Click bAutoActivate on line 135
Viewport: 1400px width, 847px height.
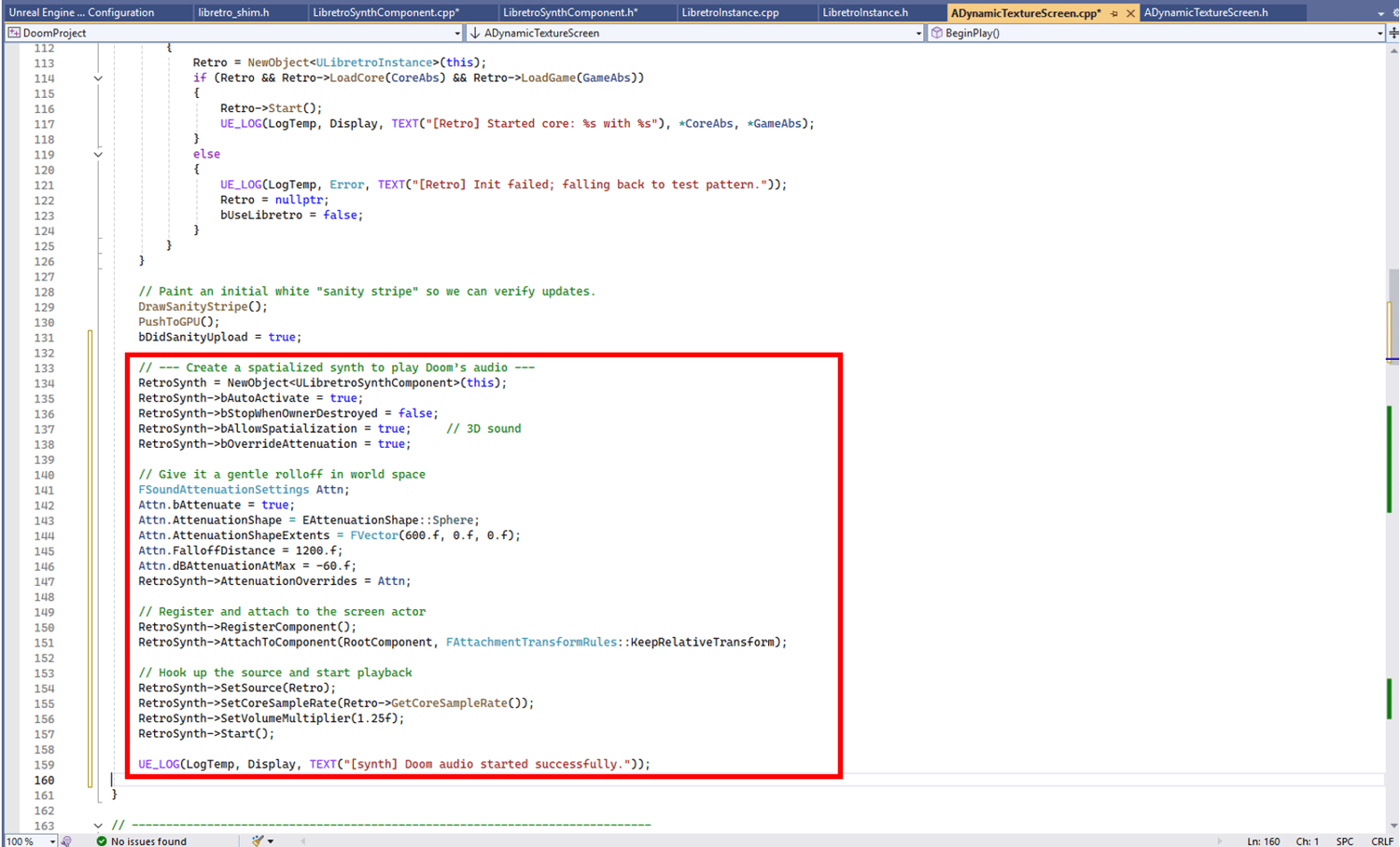(264, 398)
